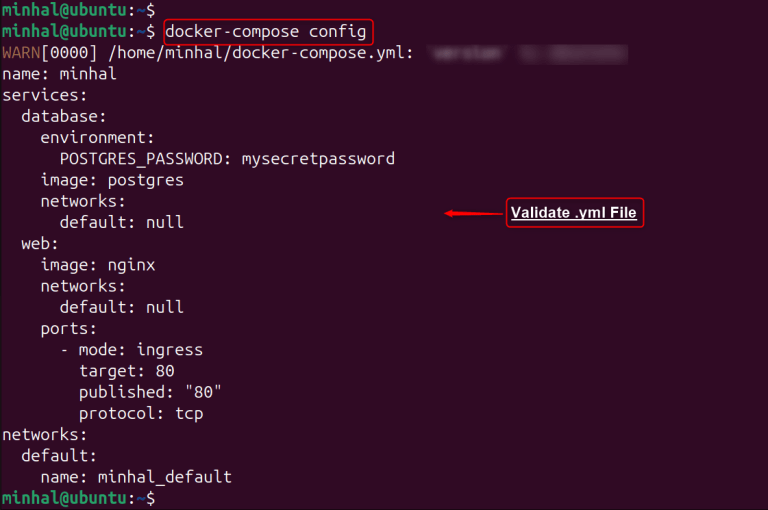This screenshot has width=768, height=510.
Task: Click the "published: "80"" line
Action: 150,392
